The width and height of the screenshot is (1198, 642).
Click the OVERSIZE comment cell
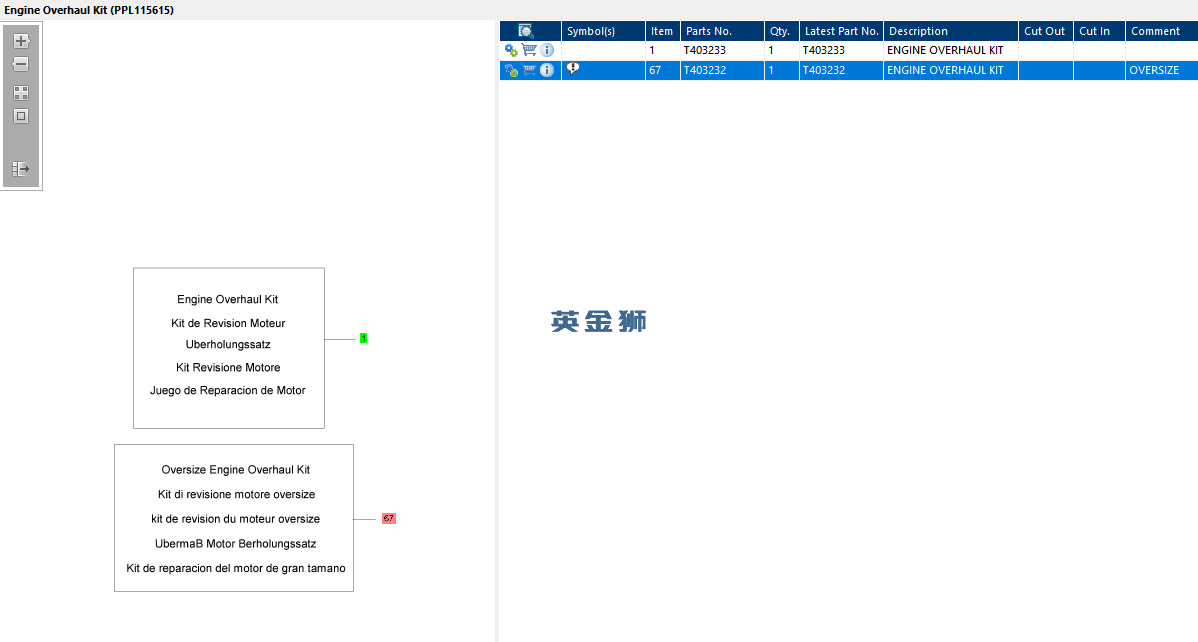point(1161,70)
